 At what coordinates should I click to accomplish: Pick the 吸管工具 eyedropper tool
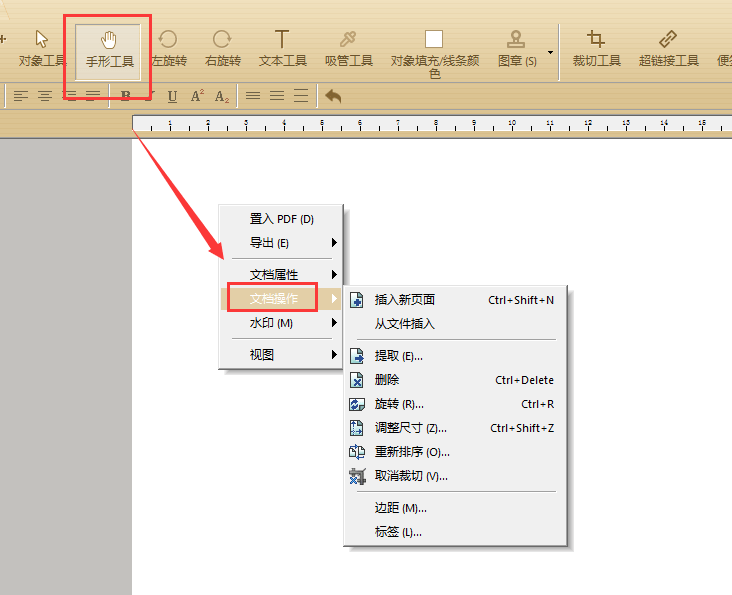point(348,49)
